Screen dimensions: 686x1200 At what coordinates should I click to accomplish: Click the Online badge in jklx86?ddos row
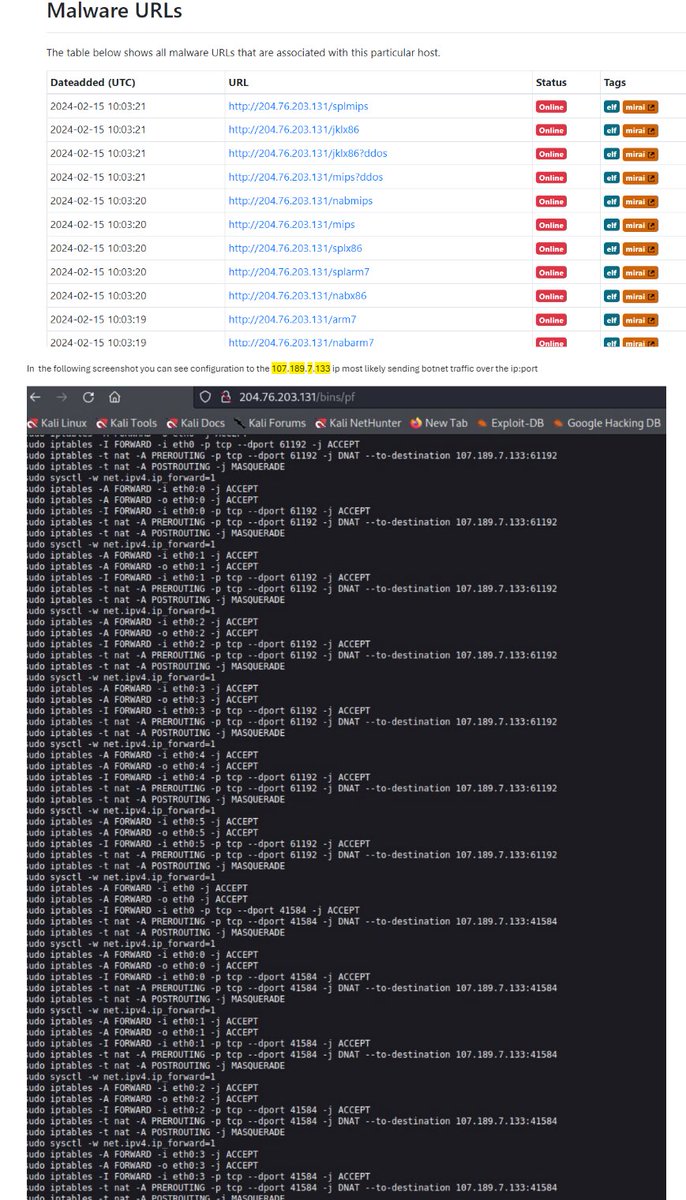pos(551,154)
